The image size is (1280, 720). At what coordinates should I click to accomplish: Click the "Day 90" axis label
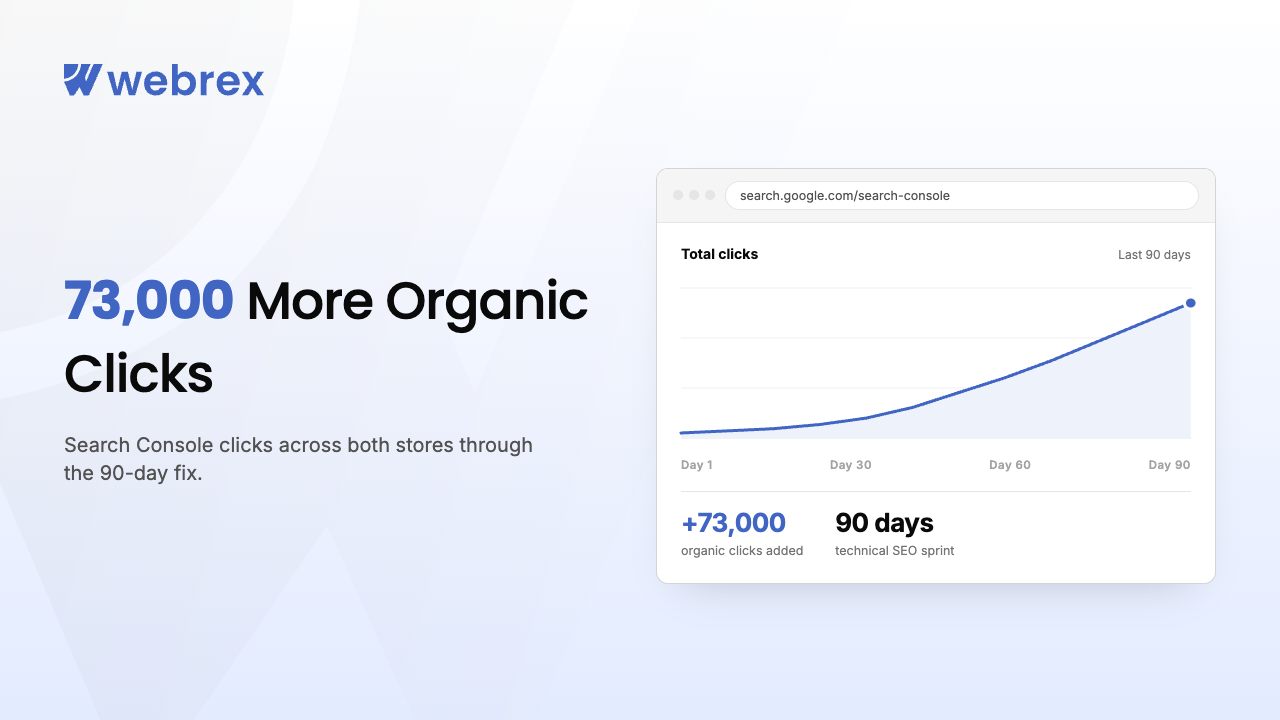click(1169, 465)
